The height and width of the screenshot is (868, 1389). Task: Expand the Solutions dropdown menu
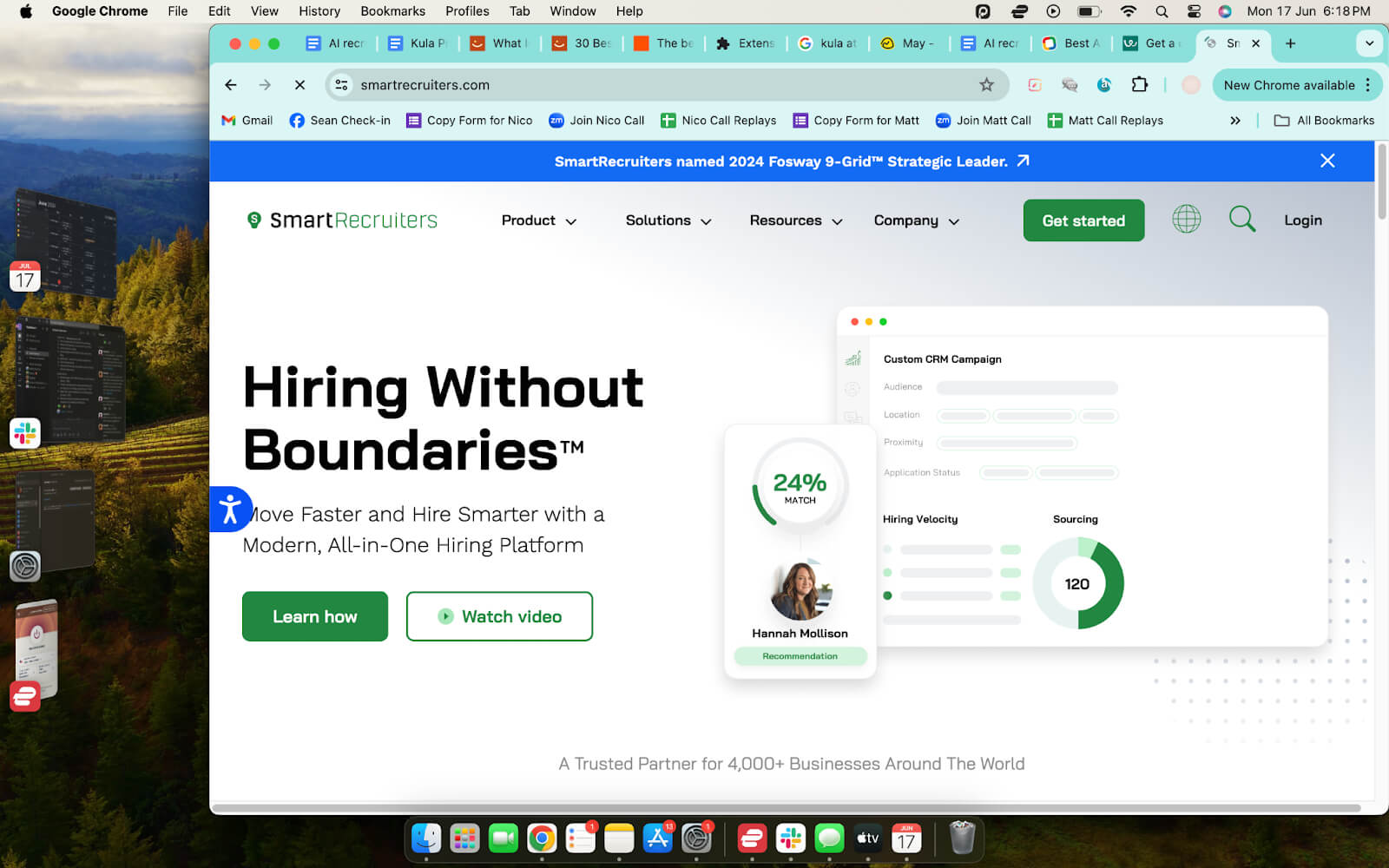[x=668, y=220]
